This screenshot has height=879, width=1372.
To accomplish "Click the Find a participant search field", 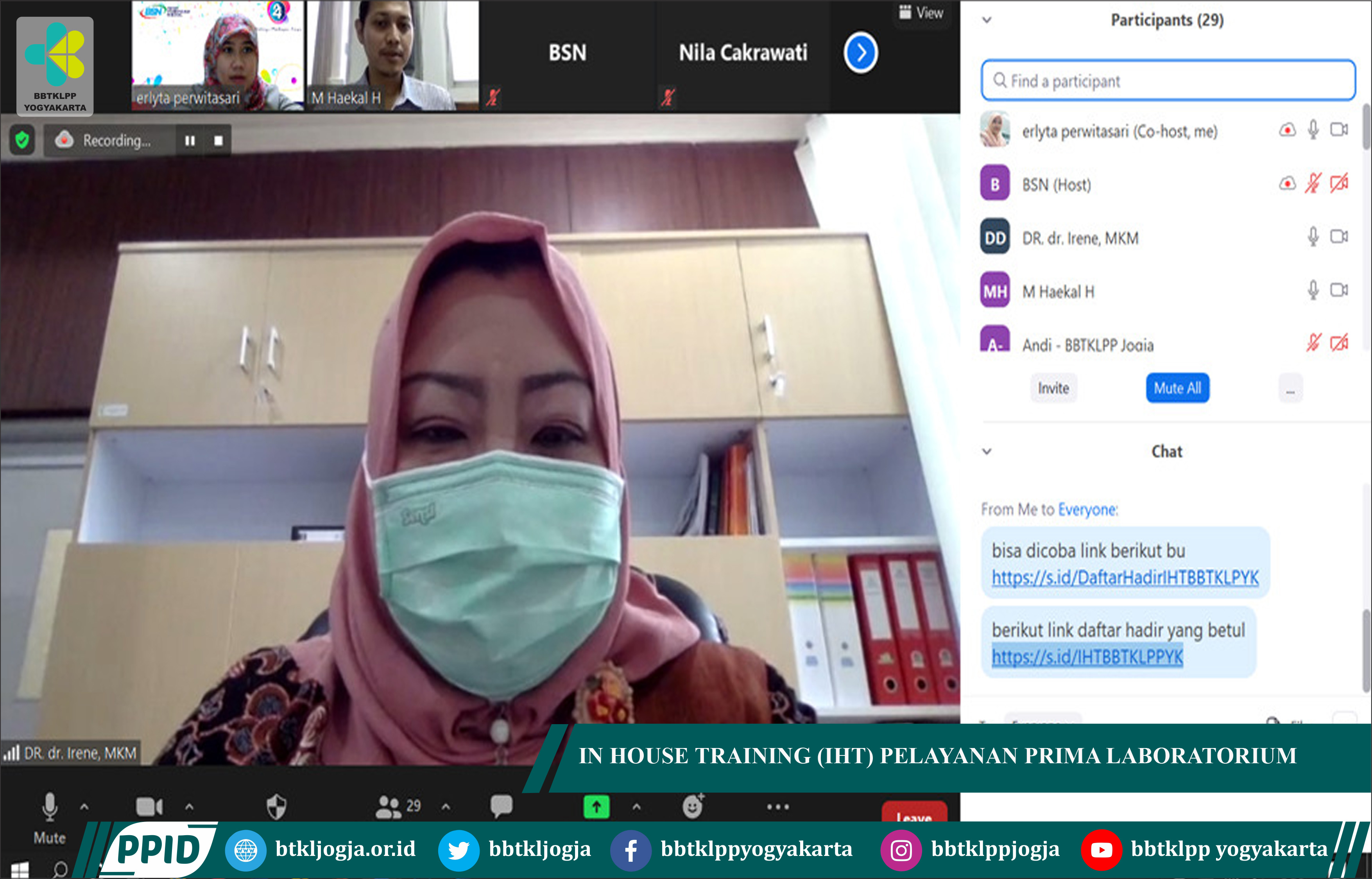I will pyautogui.click(x=1168, y=81).
